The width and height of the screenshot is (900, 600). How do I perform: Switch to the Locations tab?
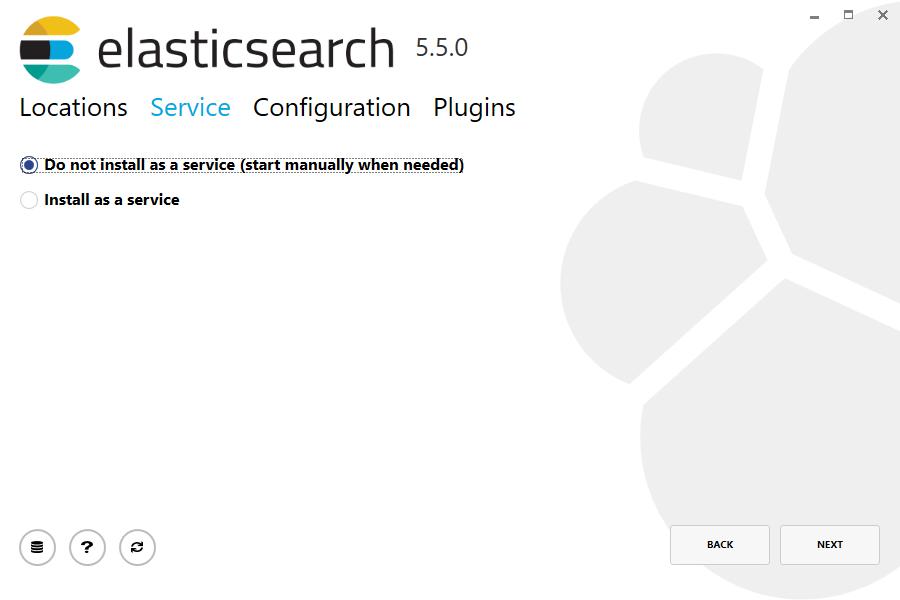pos(72,107)
